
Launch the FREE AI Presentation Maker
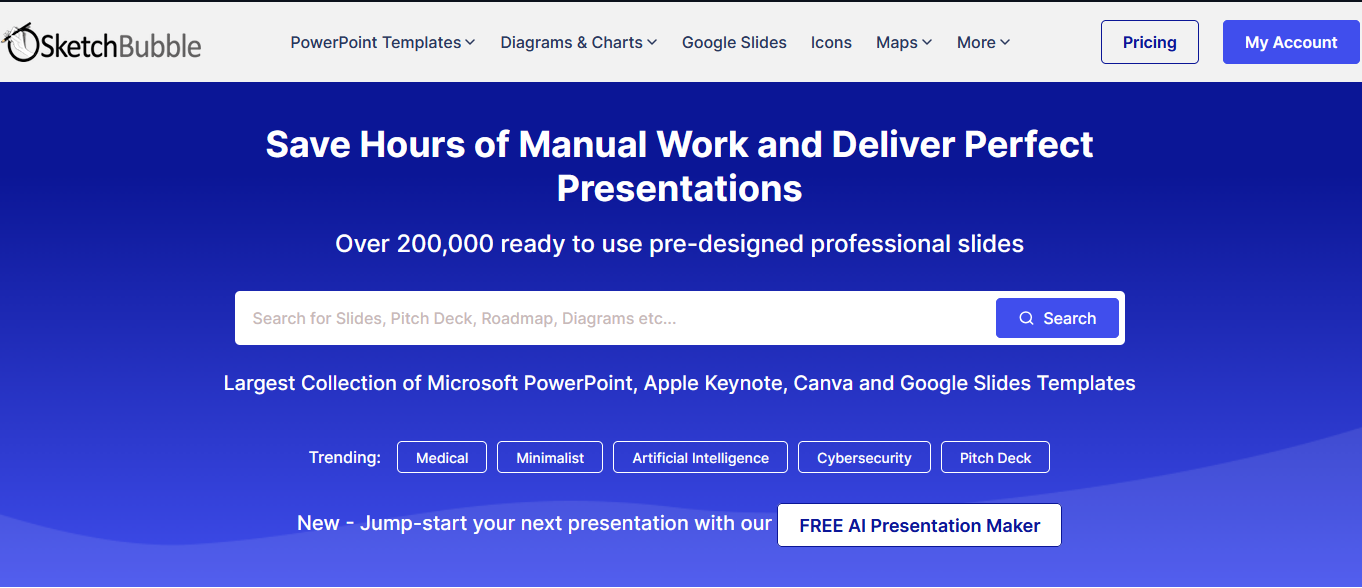tap(919, 525)
